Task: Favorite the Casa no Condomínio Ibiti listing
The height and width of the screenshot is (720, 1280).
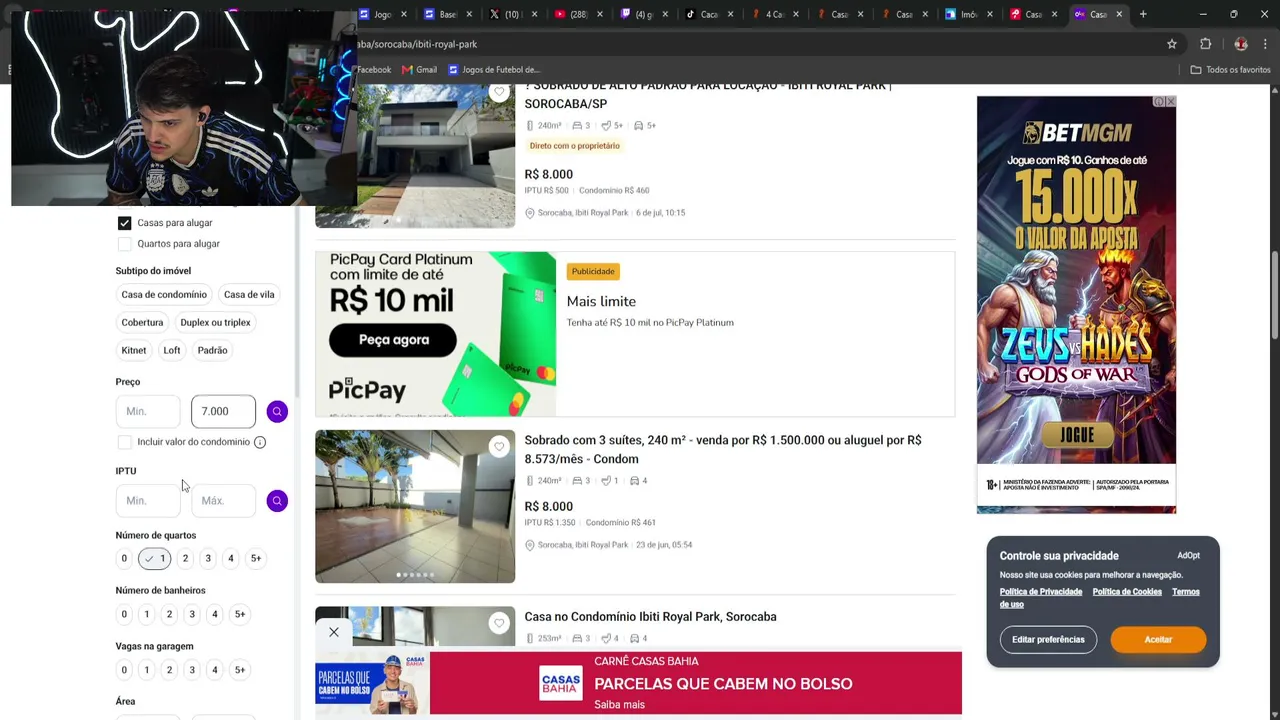Action: click(x=499, y=623)
